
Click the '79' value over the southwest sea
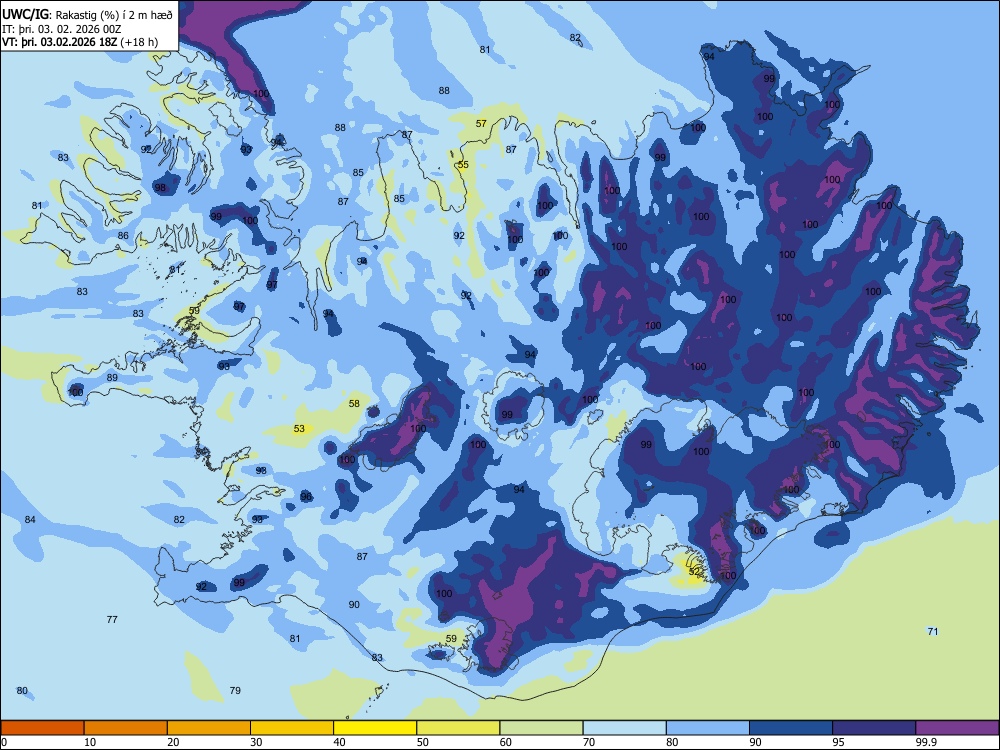235,690
